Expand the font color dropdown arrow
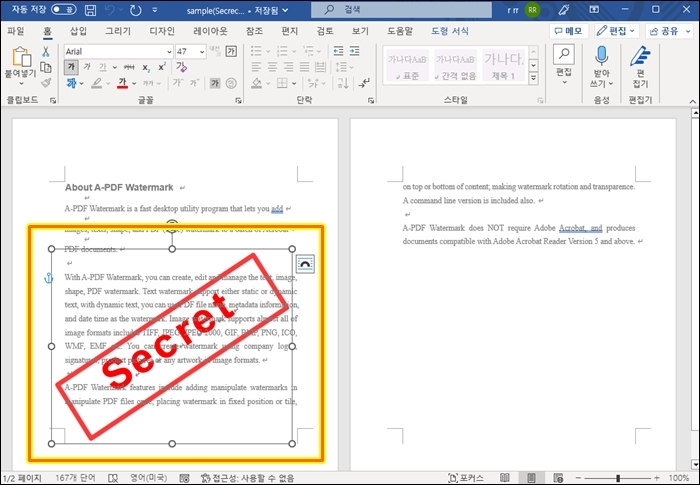The image size is (700, 485). [134, 84]
